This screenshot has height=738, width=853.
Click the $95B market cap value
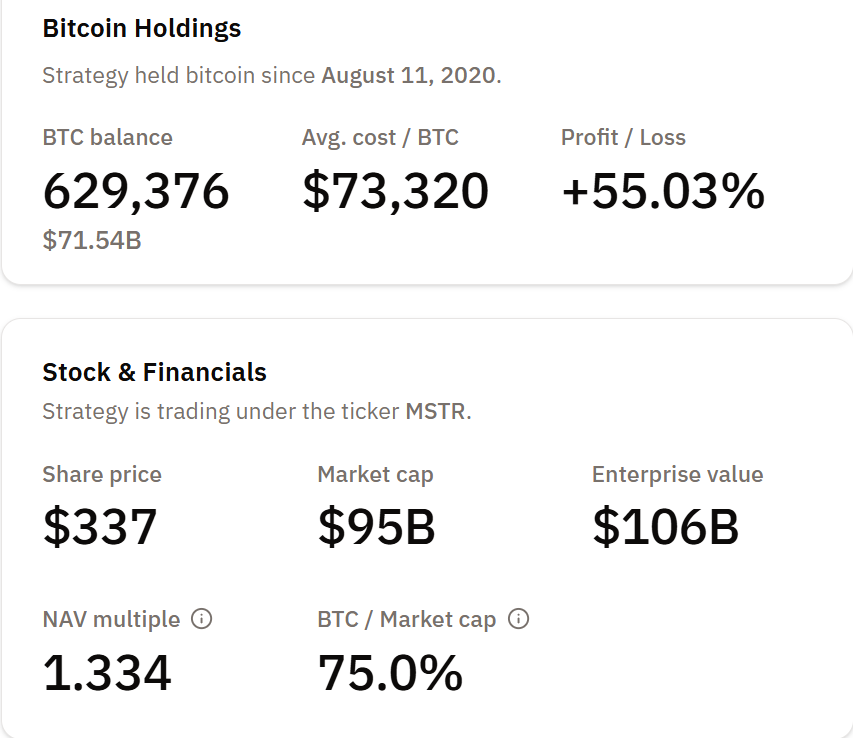pyautogui.click(x=376, y=526)
